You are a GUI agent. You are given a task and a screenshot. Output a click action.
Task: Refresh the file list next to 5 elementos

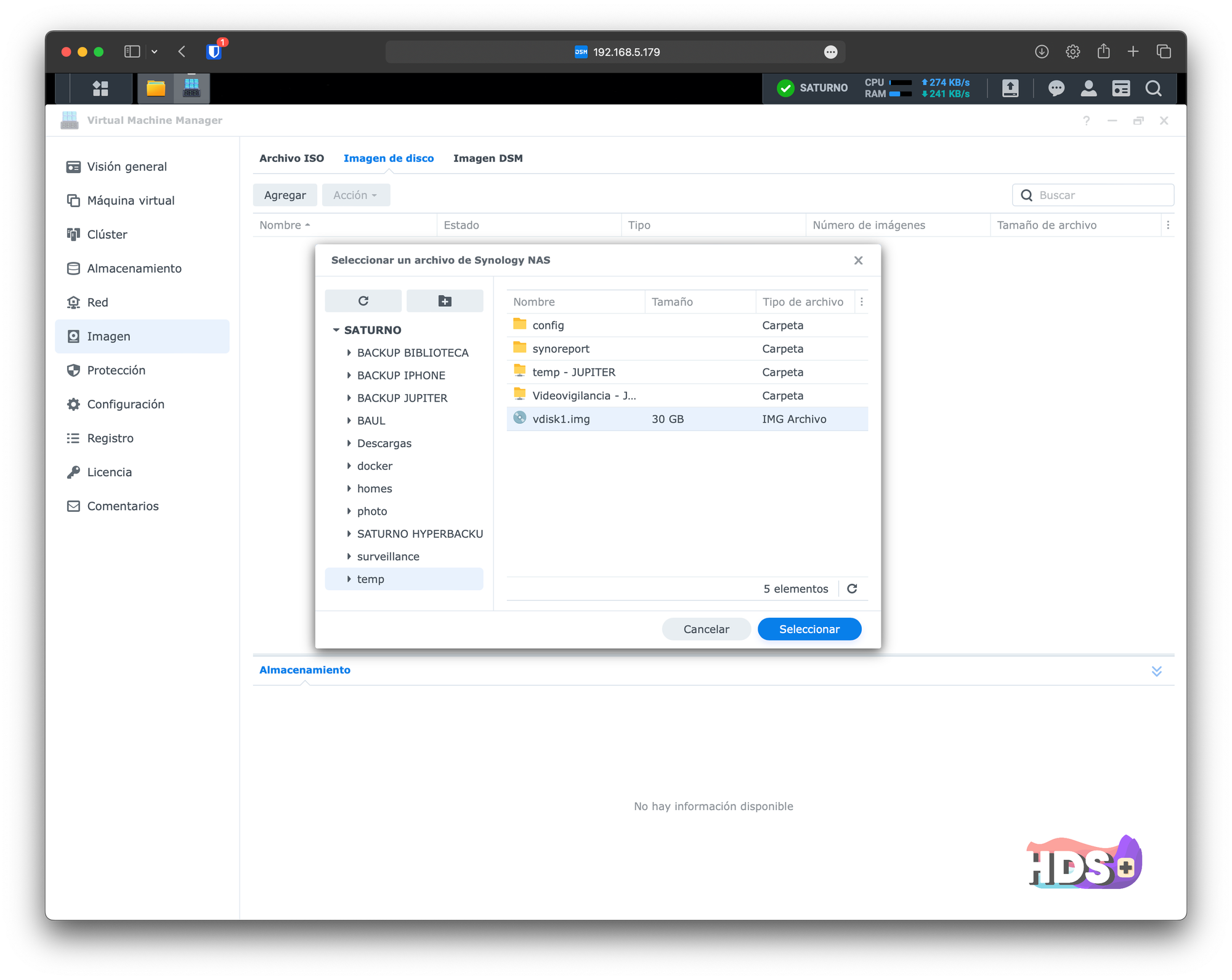pos(853,589)
